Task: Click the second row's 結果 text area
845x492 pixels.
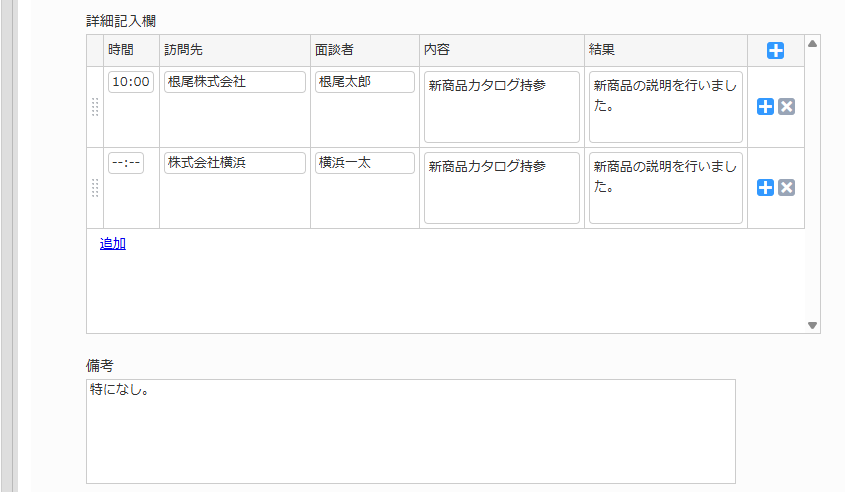Action: (666, 188)
